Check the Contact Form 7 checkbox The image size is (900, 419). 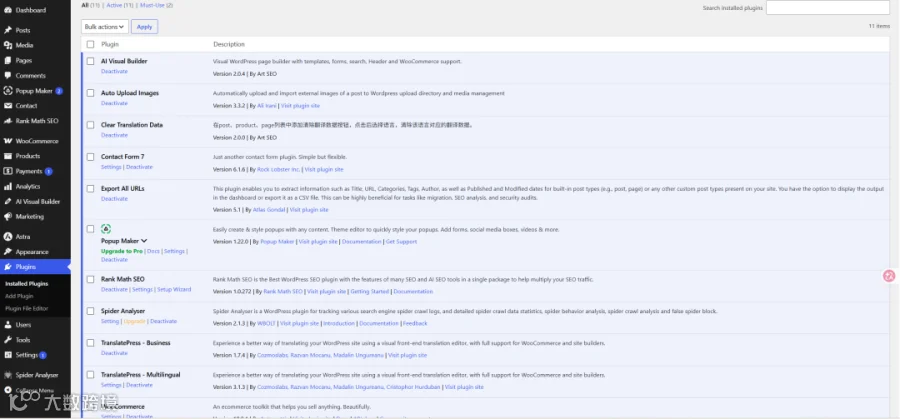coord(90,157)
